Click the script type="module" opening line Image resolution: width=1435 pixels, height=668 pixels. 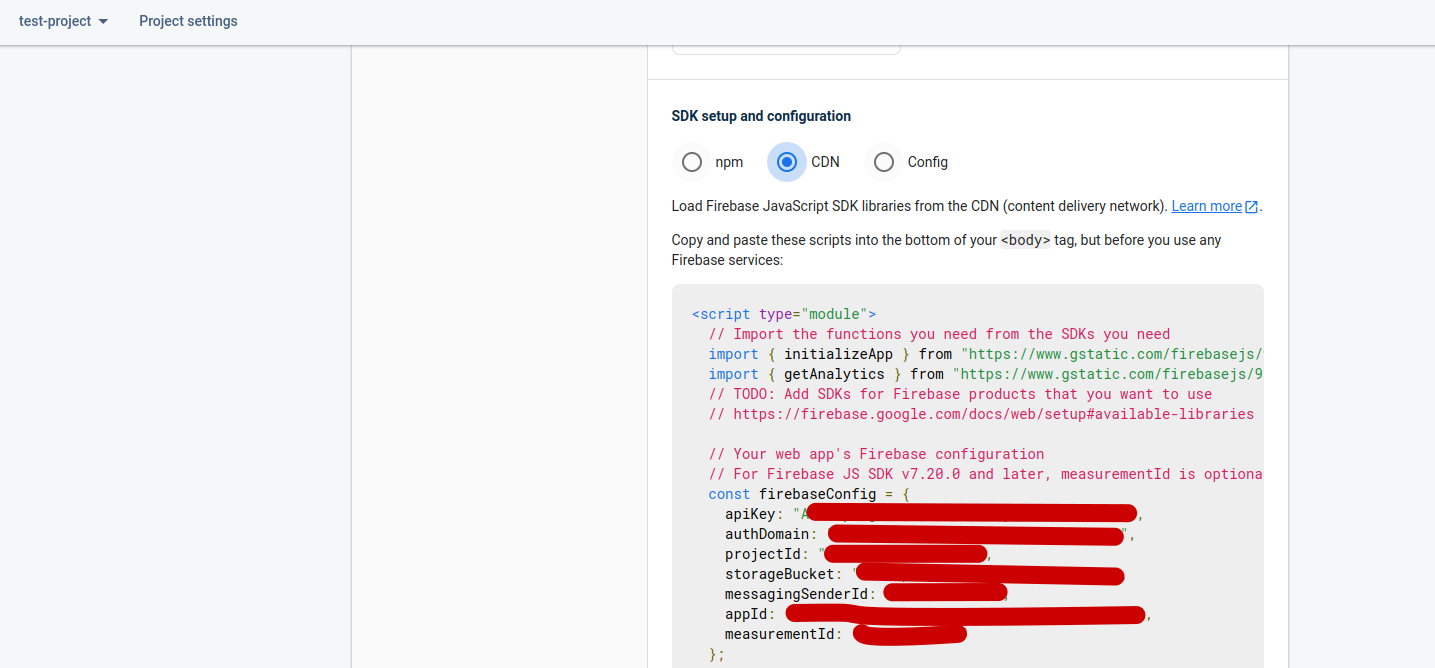(783, 314)
